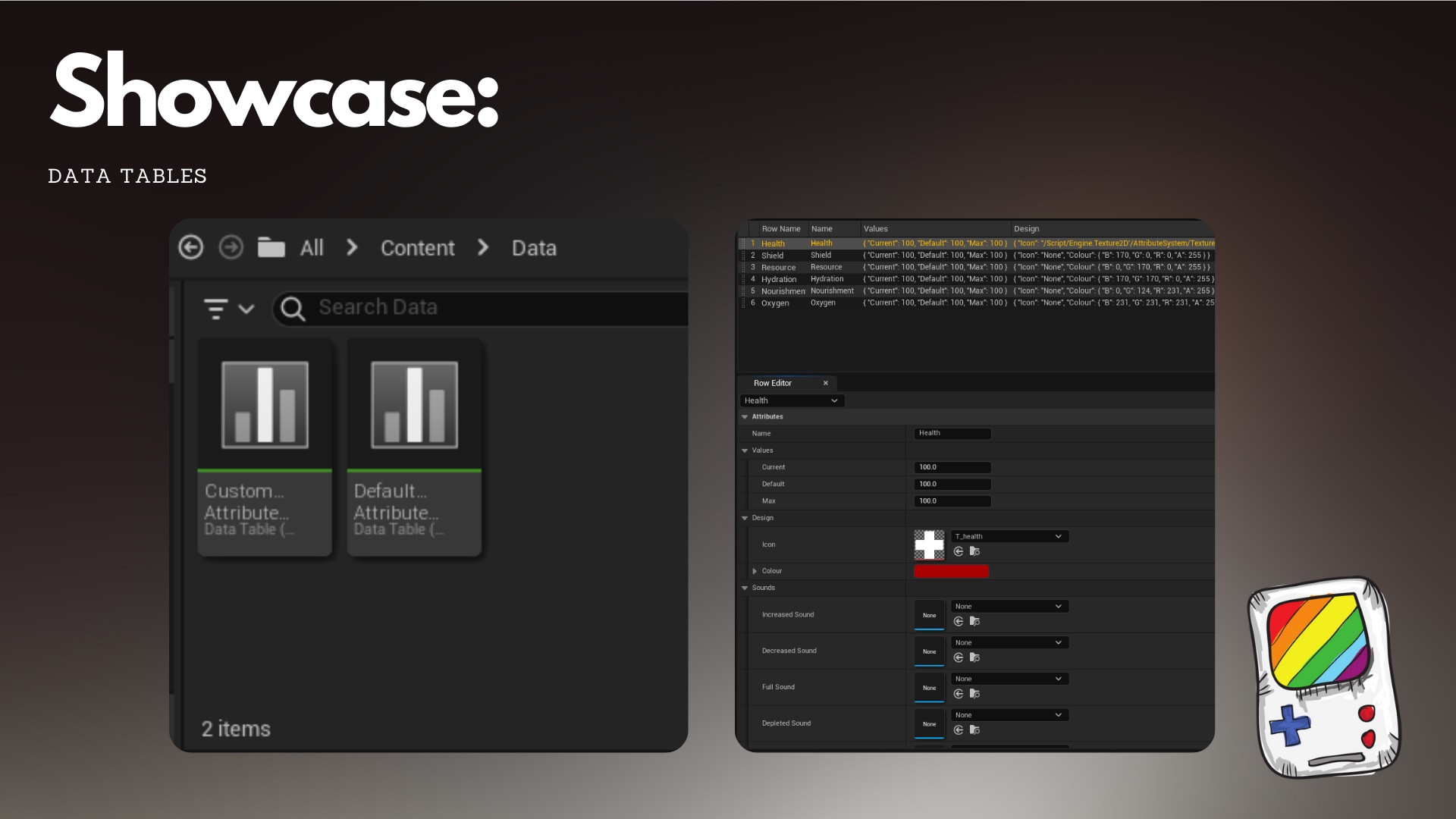Viewport: 1456px width, 819px height.
Task: Navigate to the Content breadcrumb
Action: coord(417,247)
